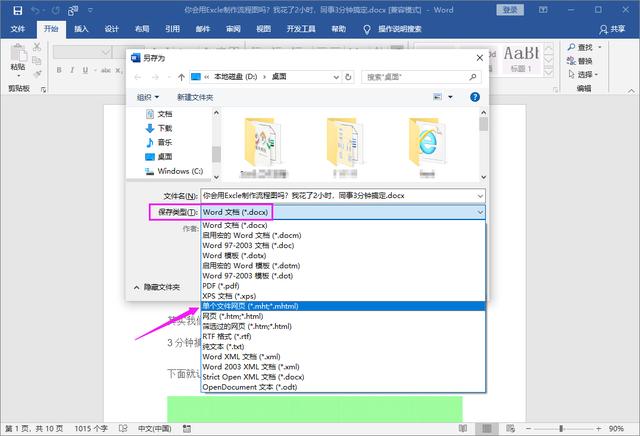
Task: Click the Replace icon in Editing group
Action: [x=571, y=61]
